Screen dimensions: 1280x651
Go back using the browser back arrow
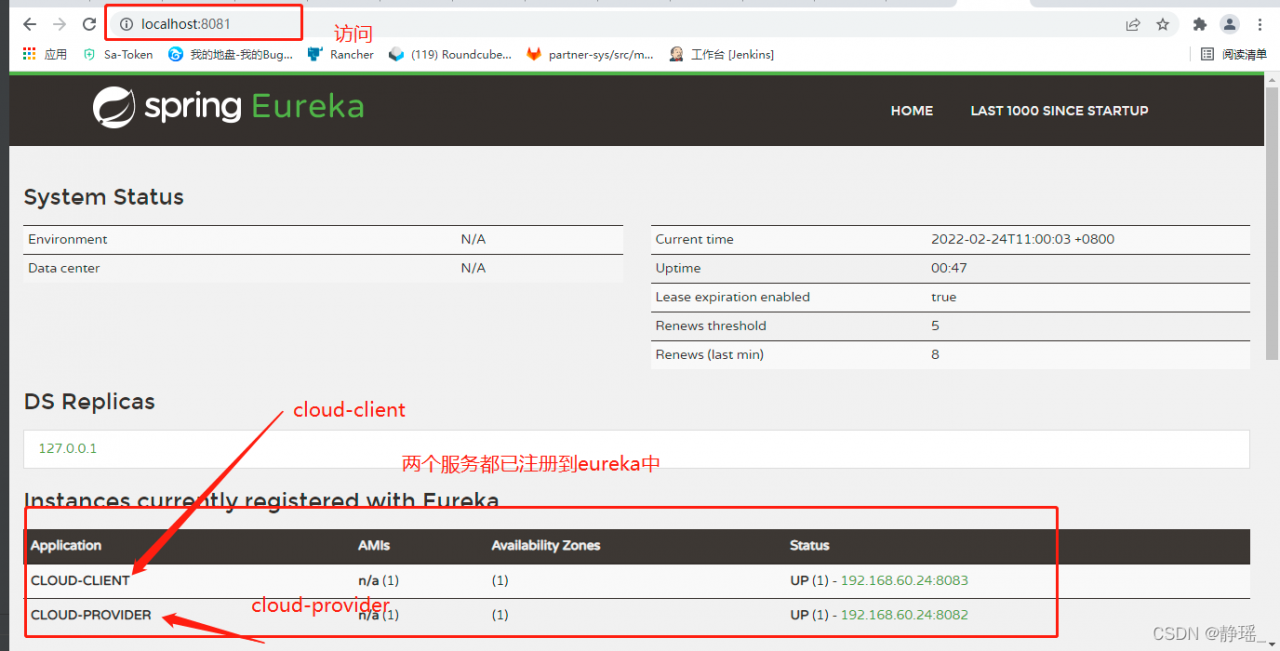pos(29,24)
